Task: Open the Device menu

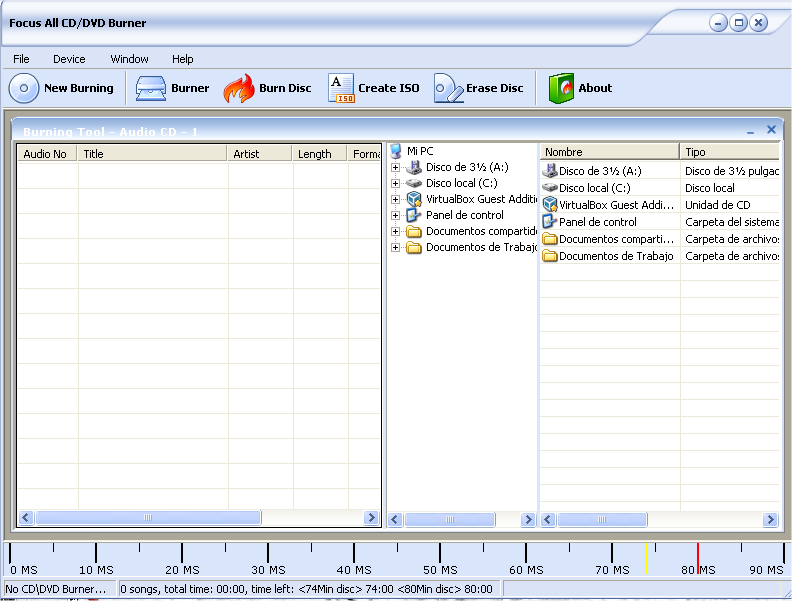Action: pos(69,59)
